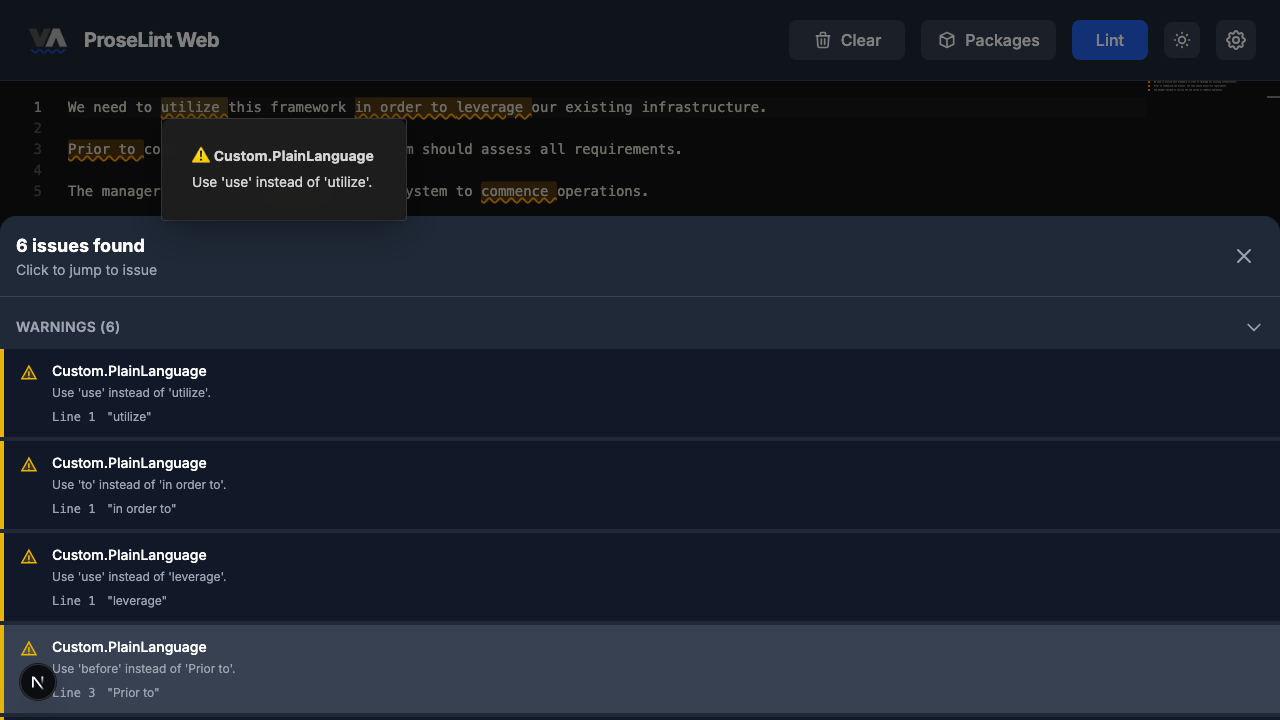Click the trash icon on the Clear button
The image size is (1280, 720).
click(x=822, y=40)
